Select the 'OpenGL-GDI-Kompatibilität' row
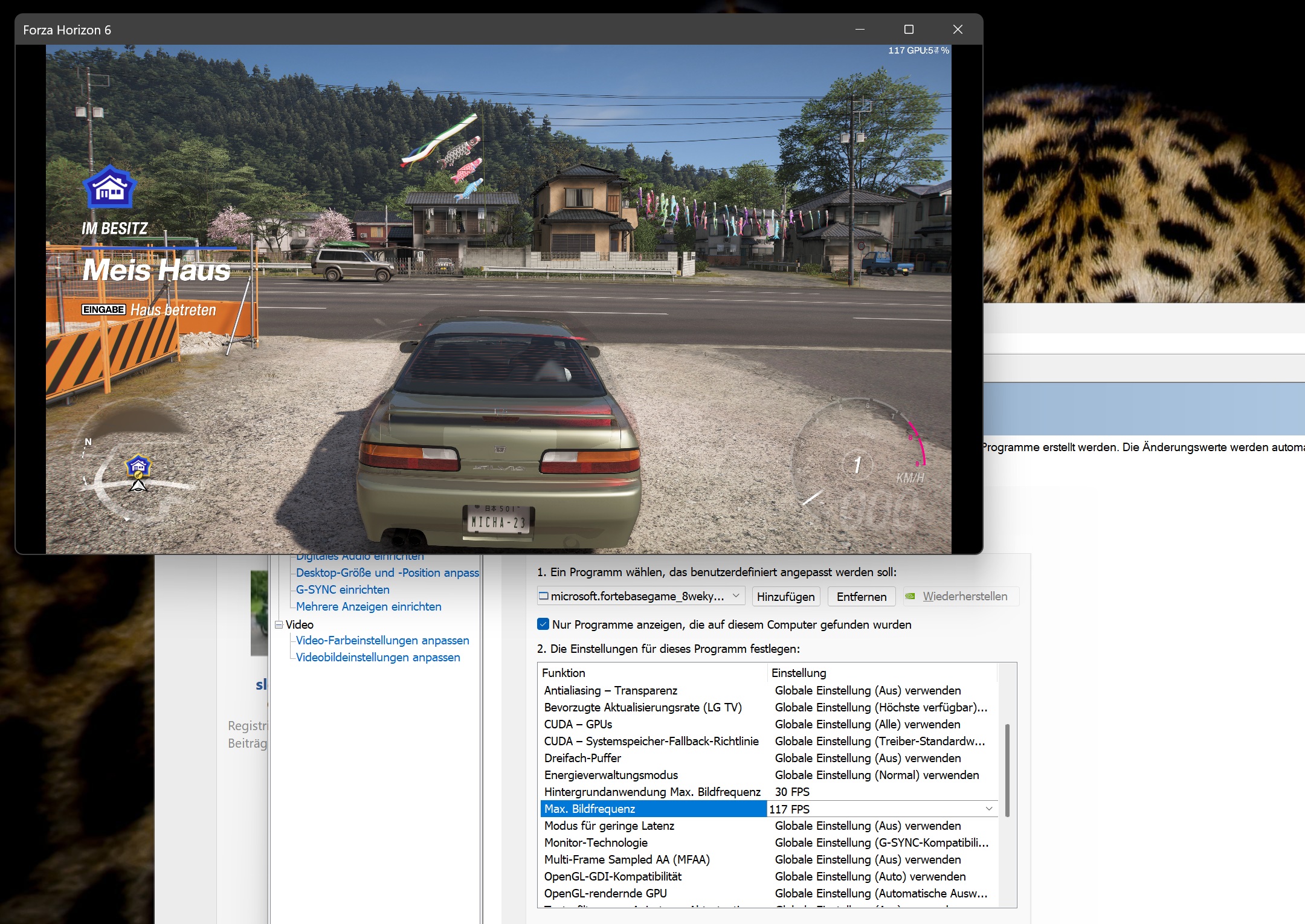 coord(768,876)
